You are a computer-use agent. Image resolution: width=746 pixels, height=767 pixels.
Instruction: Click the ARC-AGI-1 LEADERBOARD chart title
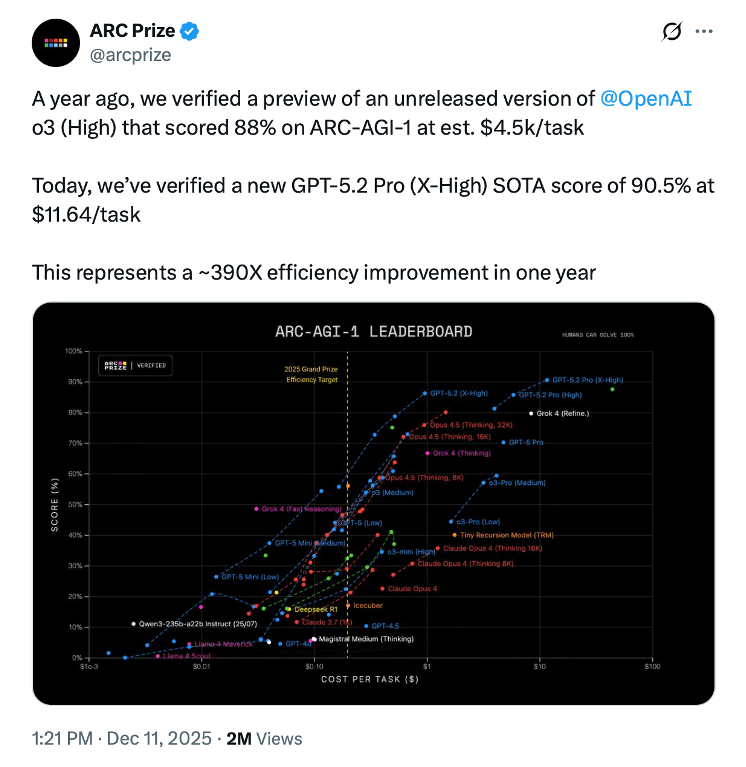(x=374, y=331)
